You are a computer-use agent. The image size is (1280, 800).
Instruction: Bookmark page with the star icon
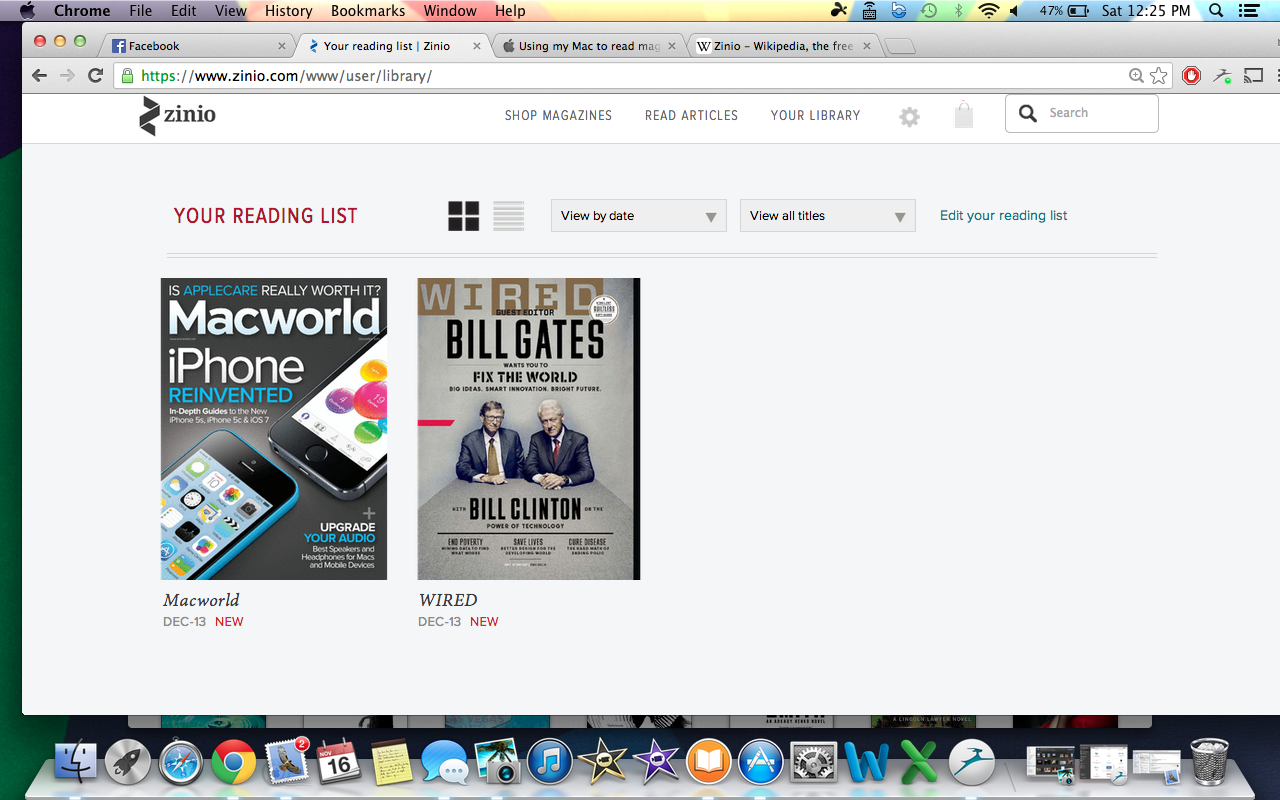click(x=1159, y=76)
